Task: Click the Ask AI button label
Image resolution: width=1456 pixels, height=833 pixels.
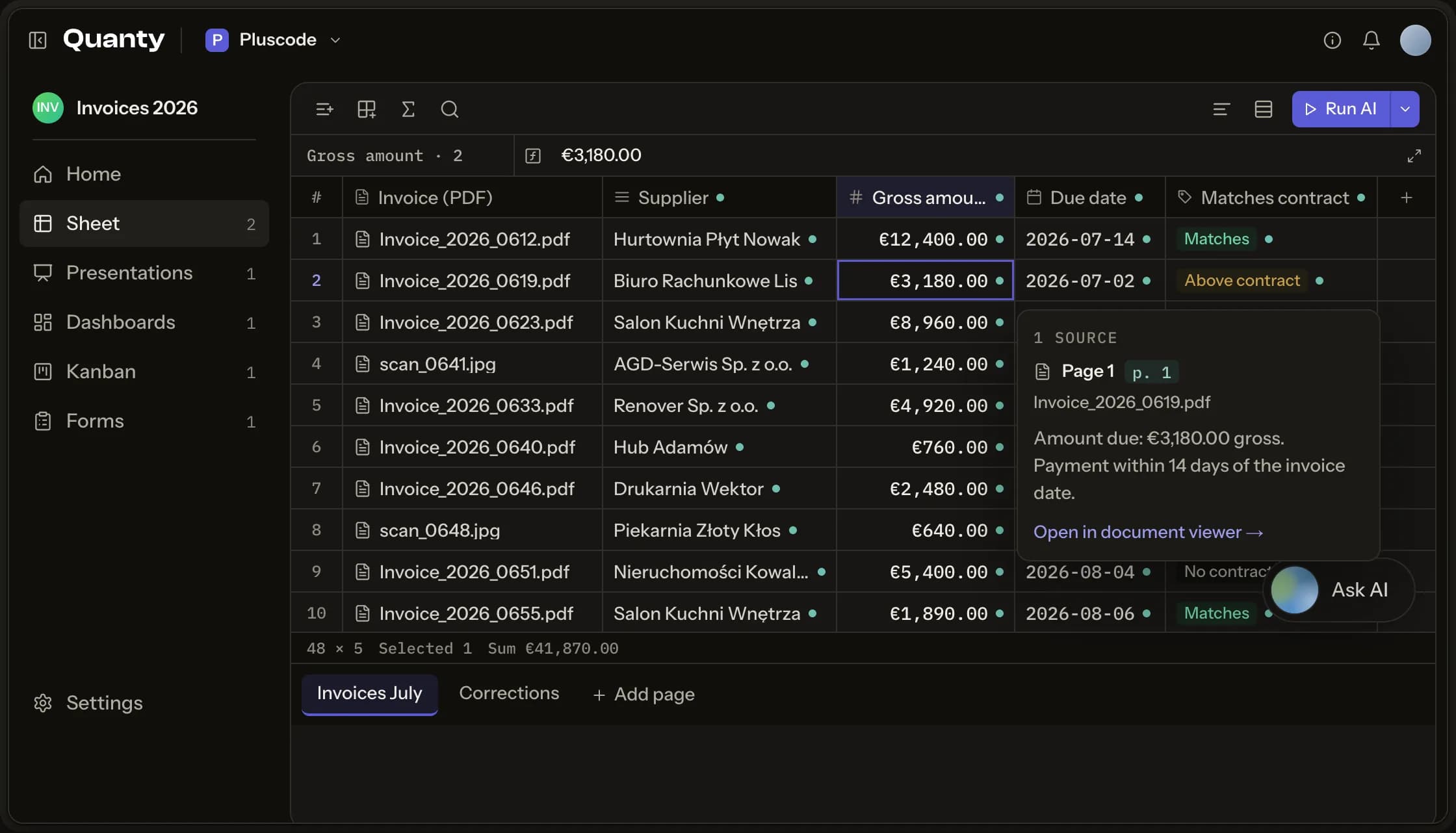Action: point(1360,590)
